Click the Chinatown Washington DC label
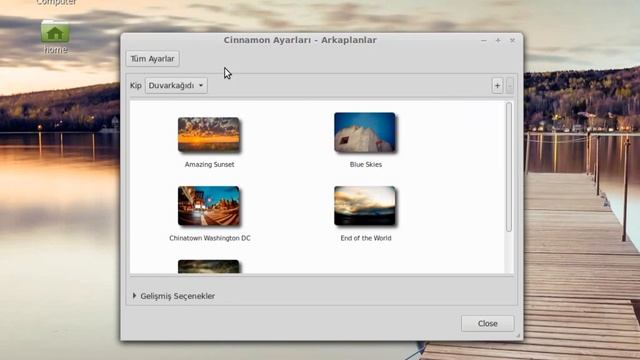This screenshot has height=360, width=640. (210, 238)
